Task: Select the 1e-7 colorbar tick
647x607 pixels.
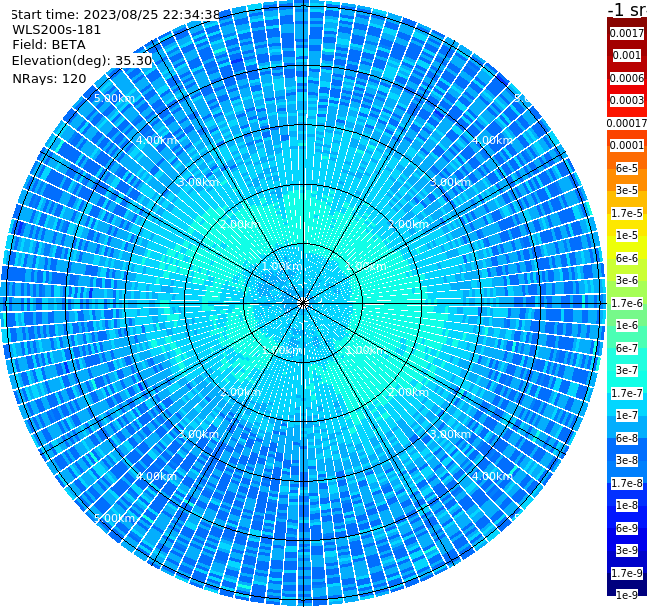Action: pyautogui.click(x=627, y=415)
